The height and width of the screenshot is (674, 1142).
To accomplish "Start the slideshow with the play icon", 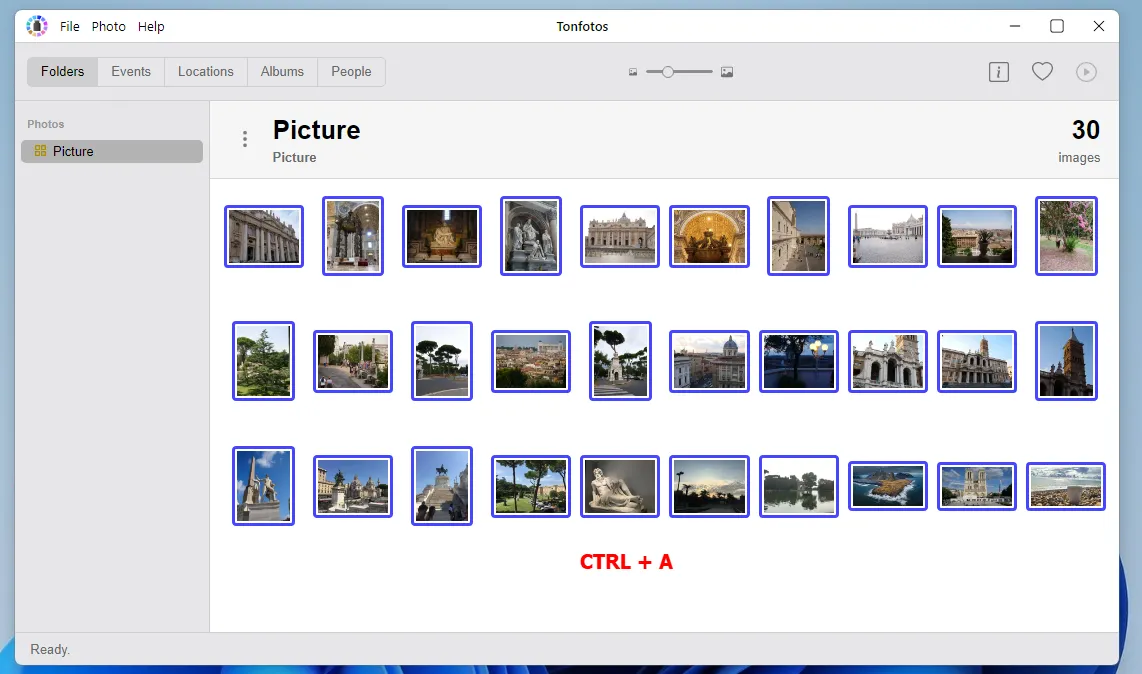I will 1086,71.
